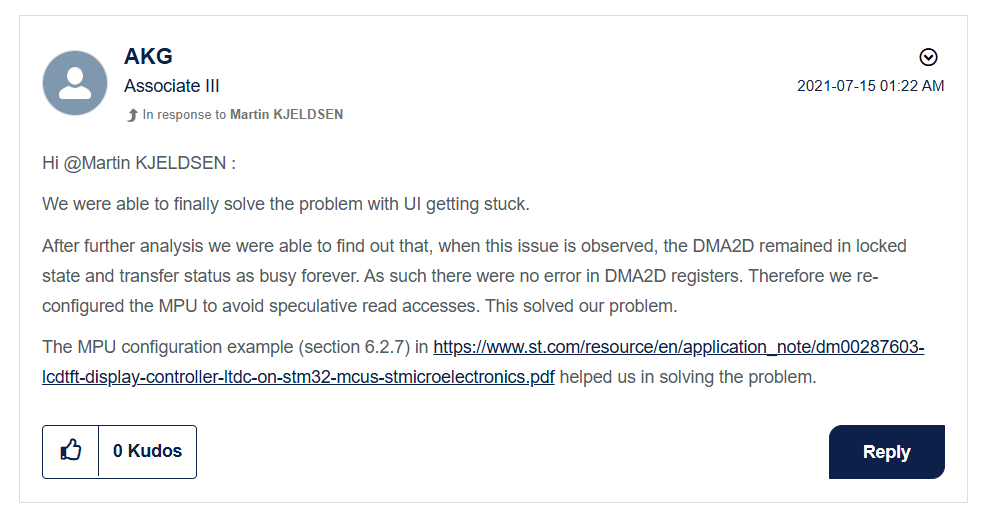Click the Associate III rank label
The width and height of the screenshot is (1000, 514).
point(171,86)
